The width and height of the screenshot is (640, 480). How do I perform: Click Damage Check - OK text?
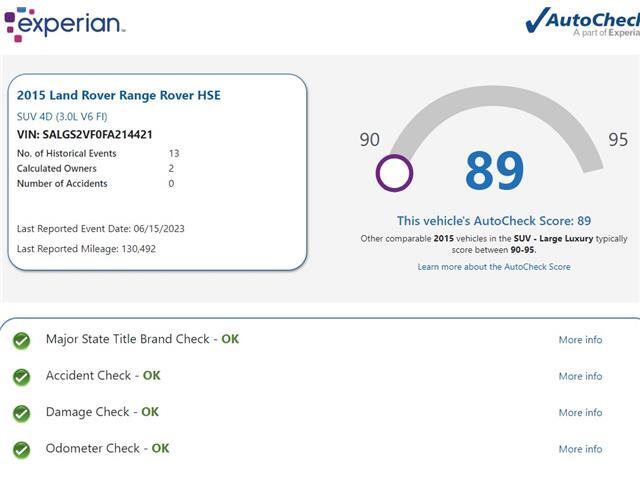click(x=102, y=411)
